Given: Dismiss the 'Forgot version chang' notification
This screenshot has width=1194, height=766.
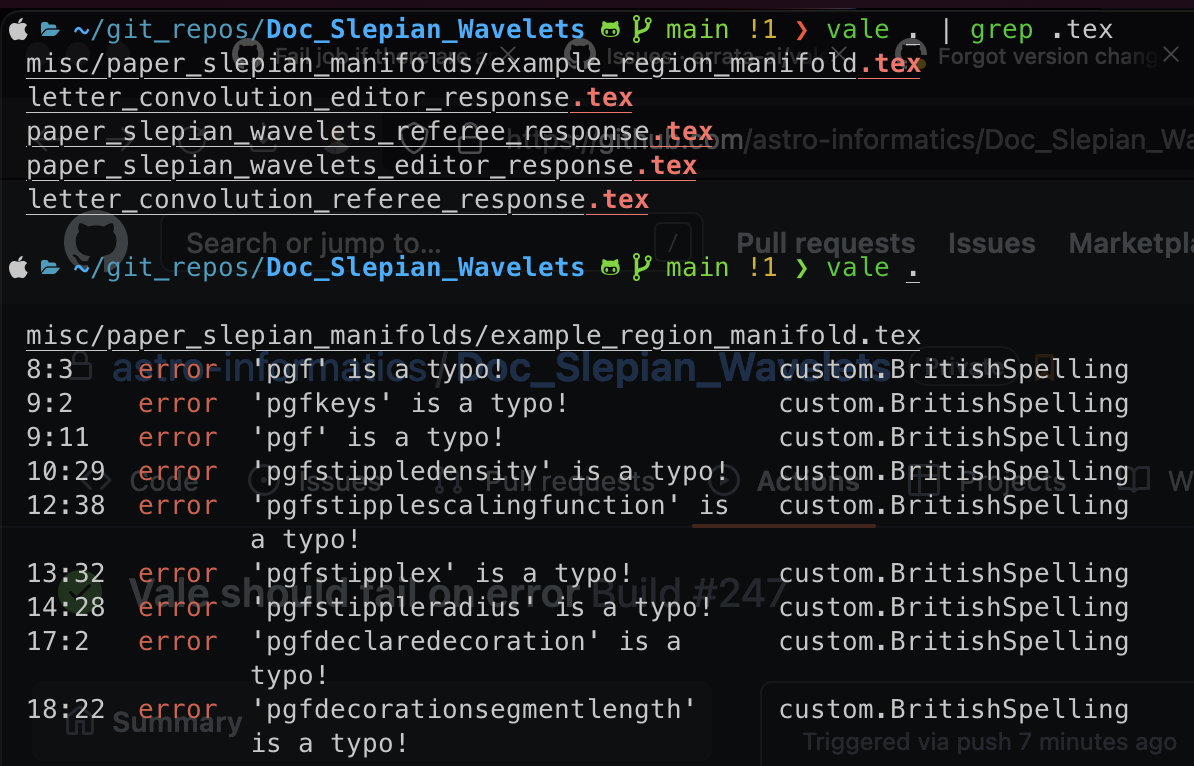Looking at the screenshot, I should tap(1171, 55).
